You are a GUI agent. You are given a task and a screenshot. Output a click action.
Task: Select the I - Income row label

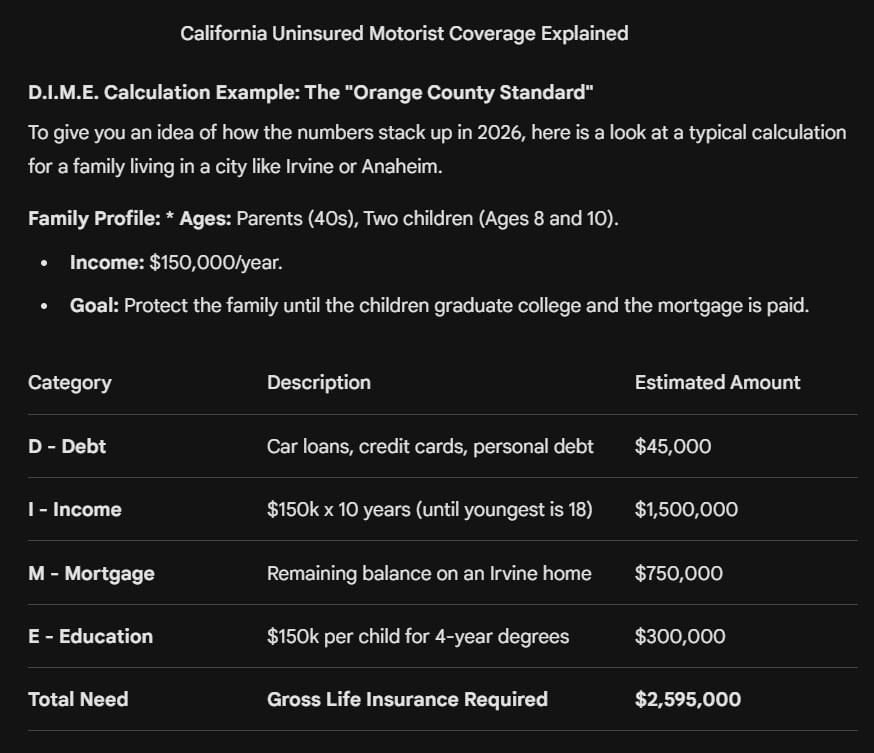pyautogui.click(x=75, y=509)
